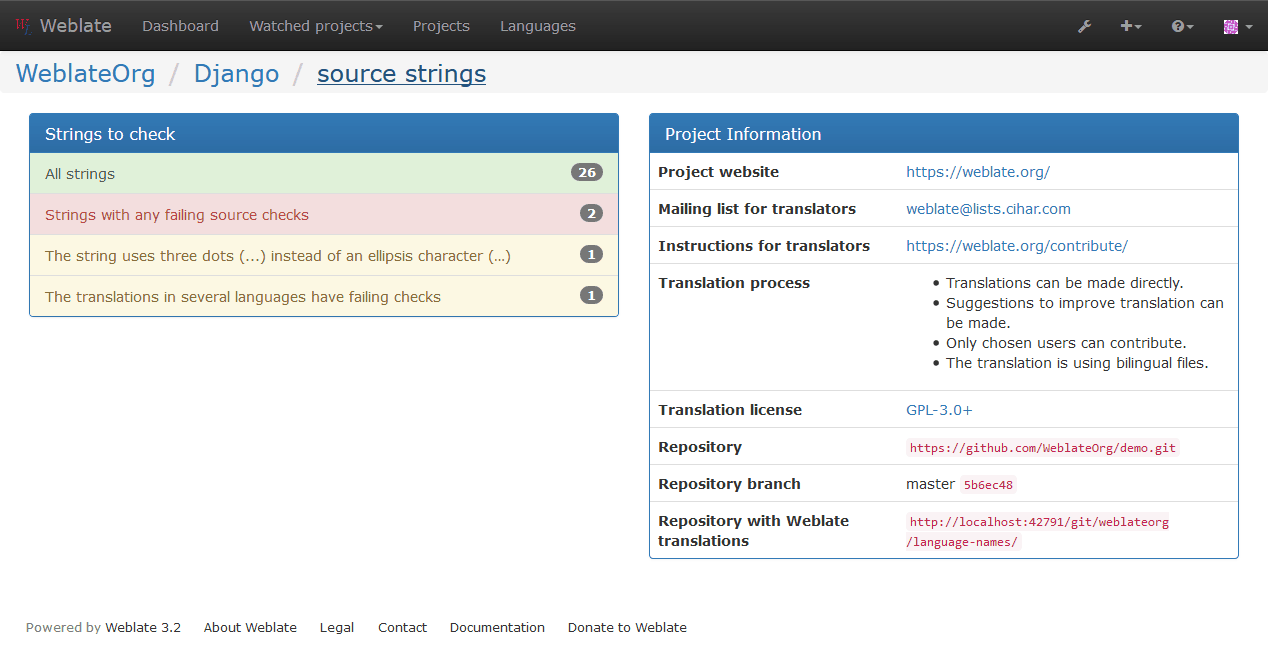Click Donate to Weblate link
Screen dimensions: 1268x647
pyautogui.click(x=627, y=628)
